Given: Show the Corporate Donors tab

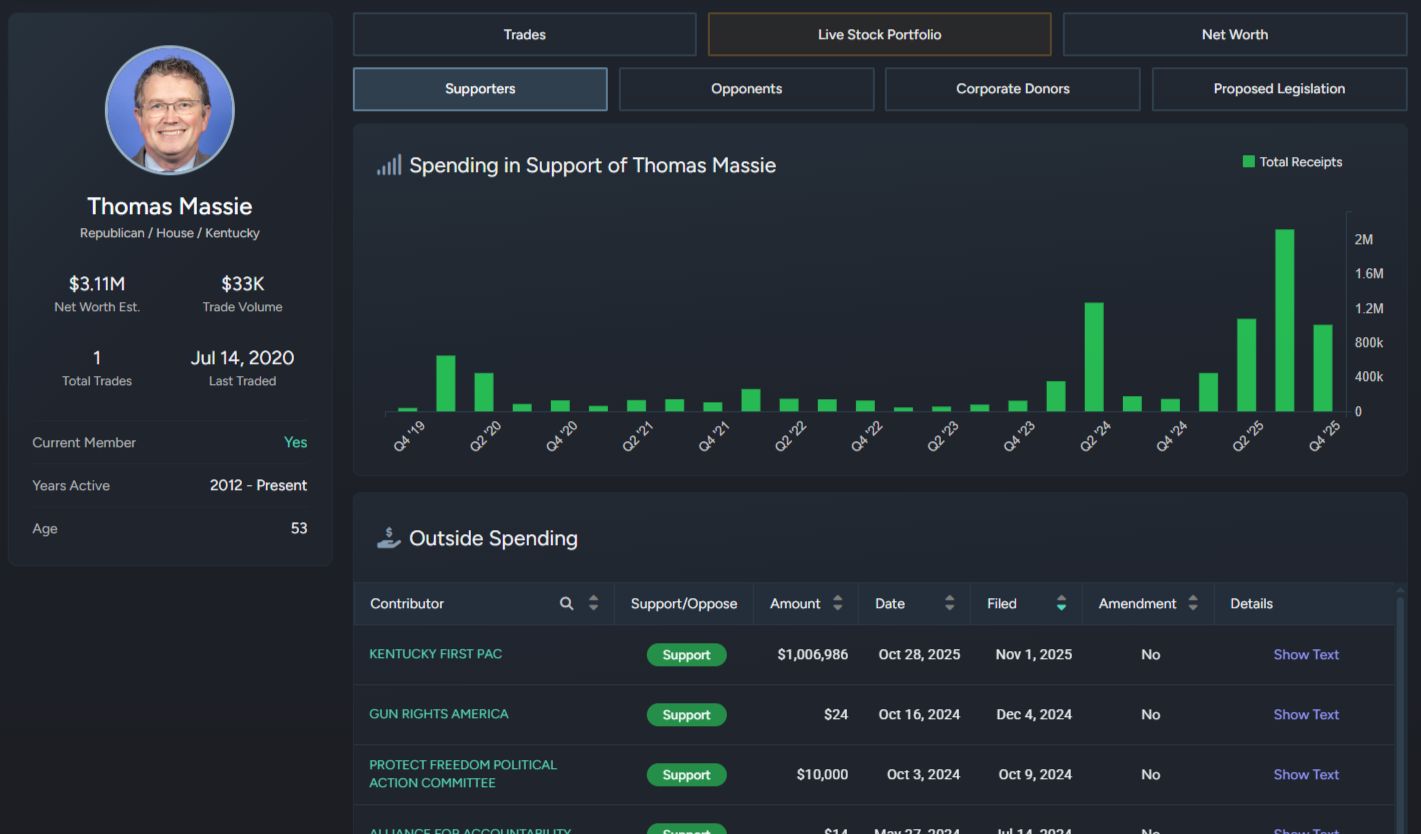Looking at the screenshot, I should click(1012, 89).
